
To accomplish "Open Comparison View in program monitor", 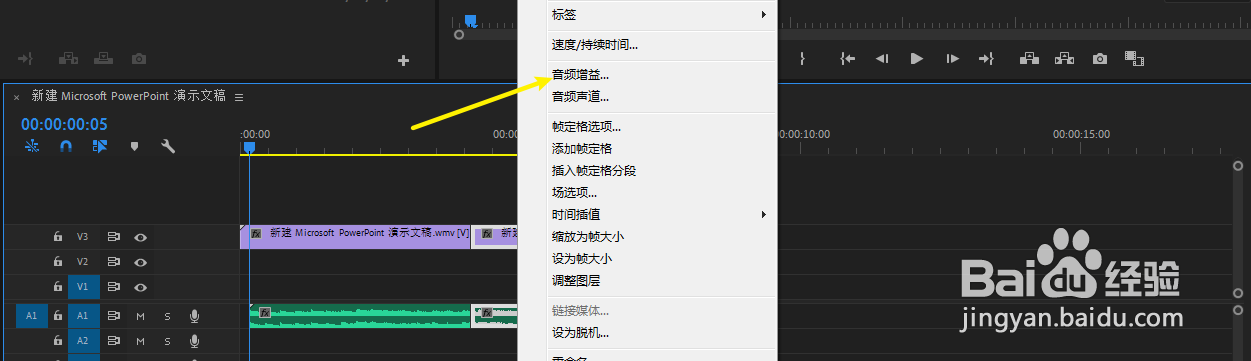I will pos(1134,59).
